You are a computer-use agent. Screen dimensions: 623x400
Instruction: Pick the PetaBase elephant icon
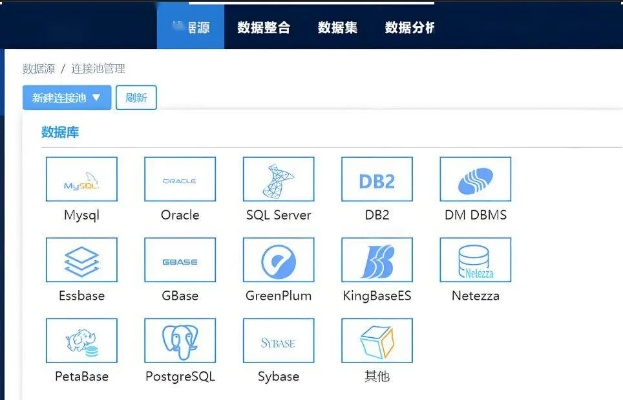click(82, 342)
